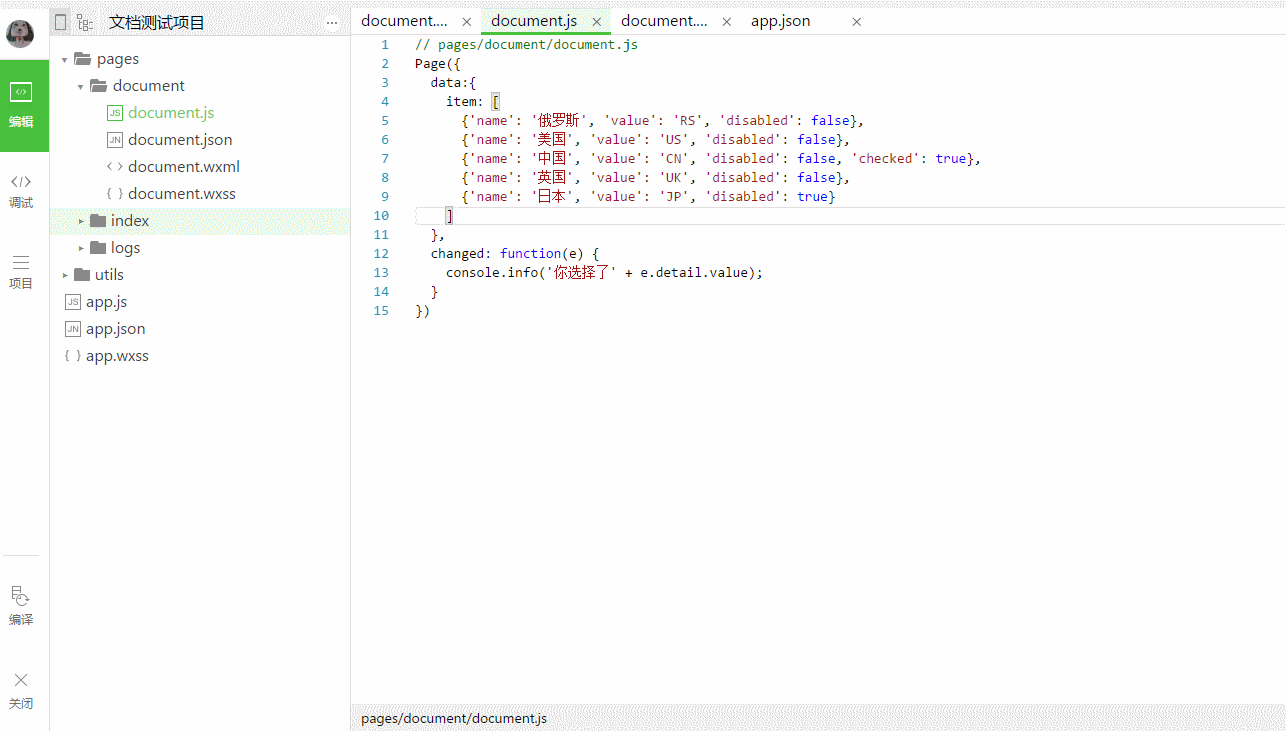Switch to the app.json tab
The height and width of the screenshot is (731, 1286).
[780, 21]
